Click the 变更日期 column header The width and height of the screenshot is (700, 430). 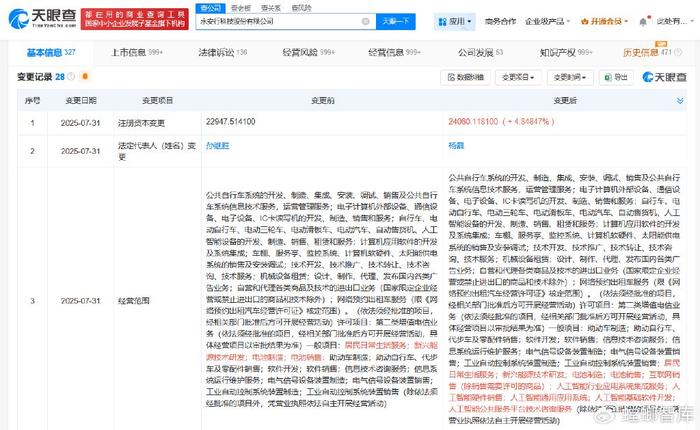click(x=81, y=100)
